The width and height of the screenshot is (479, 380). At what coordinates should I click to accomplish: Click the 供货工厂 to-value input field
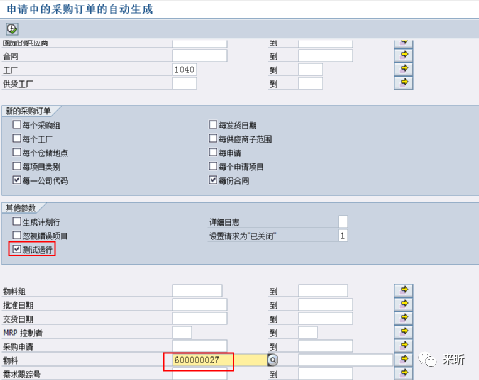(310, 83)
